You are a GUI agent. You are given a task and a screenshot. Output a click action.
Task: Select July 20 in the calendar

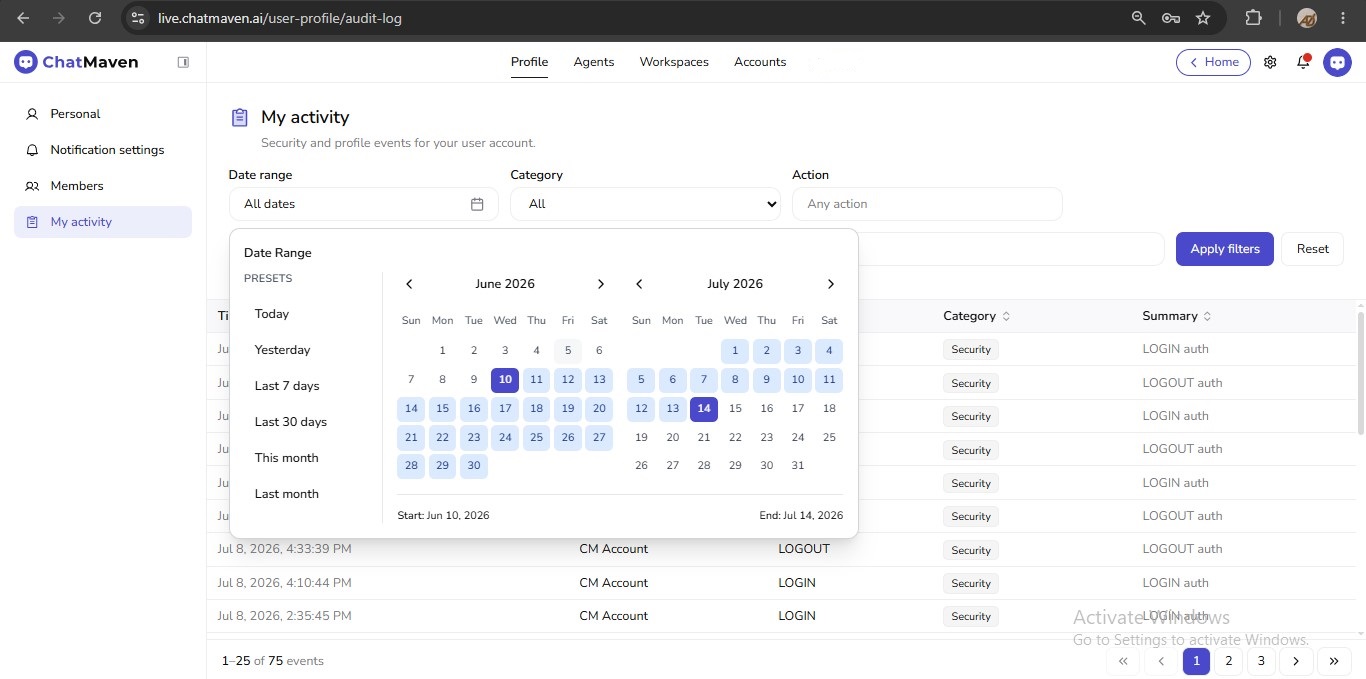pyautogui.click(x=673, y=438)
